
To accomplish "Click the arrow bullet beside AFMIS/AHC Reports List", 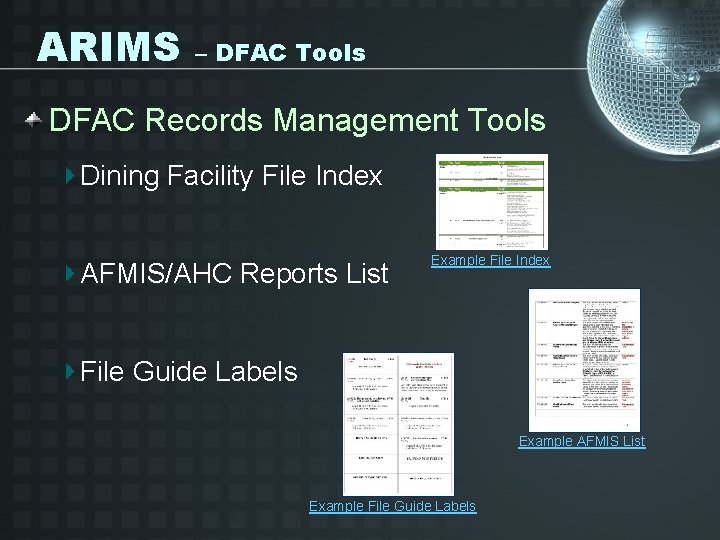I will coord(70,274).
